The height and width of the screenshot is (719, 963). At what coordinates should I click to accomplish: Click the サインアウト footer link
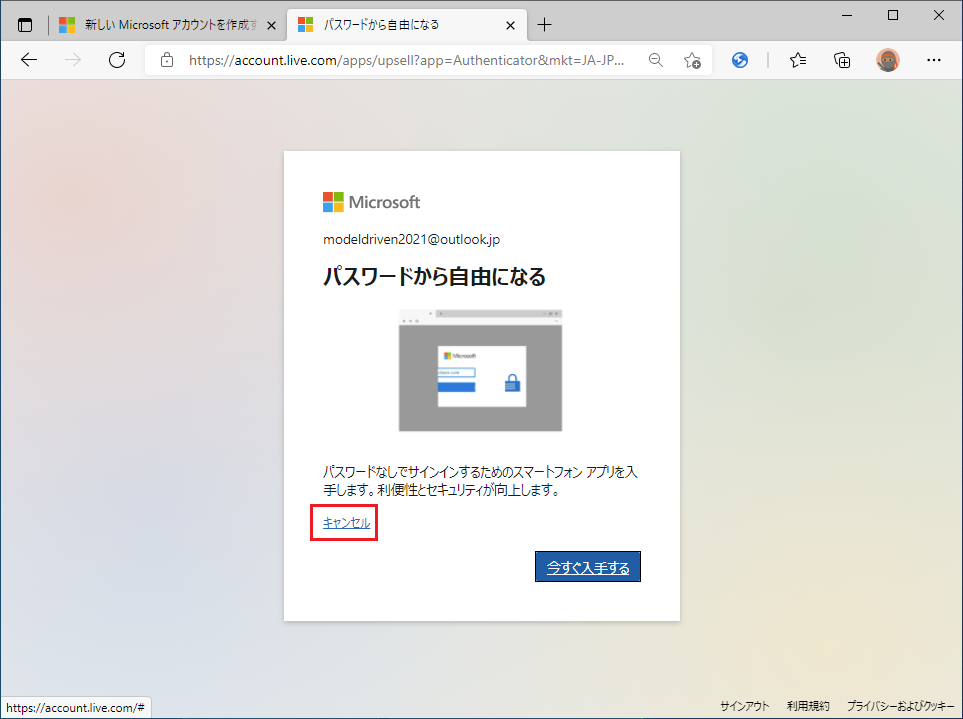pos(744,706)
